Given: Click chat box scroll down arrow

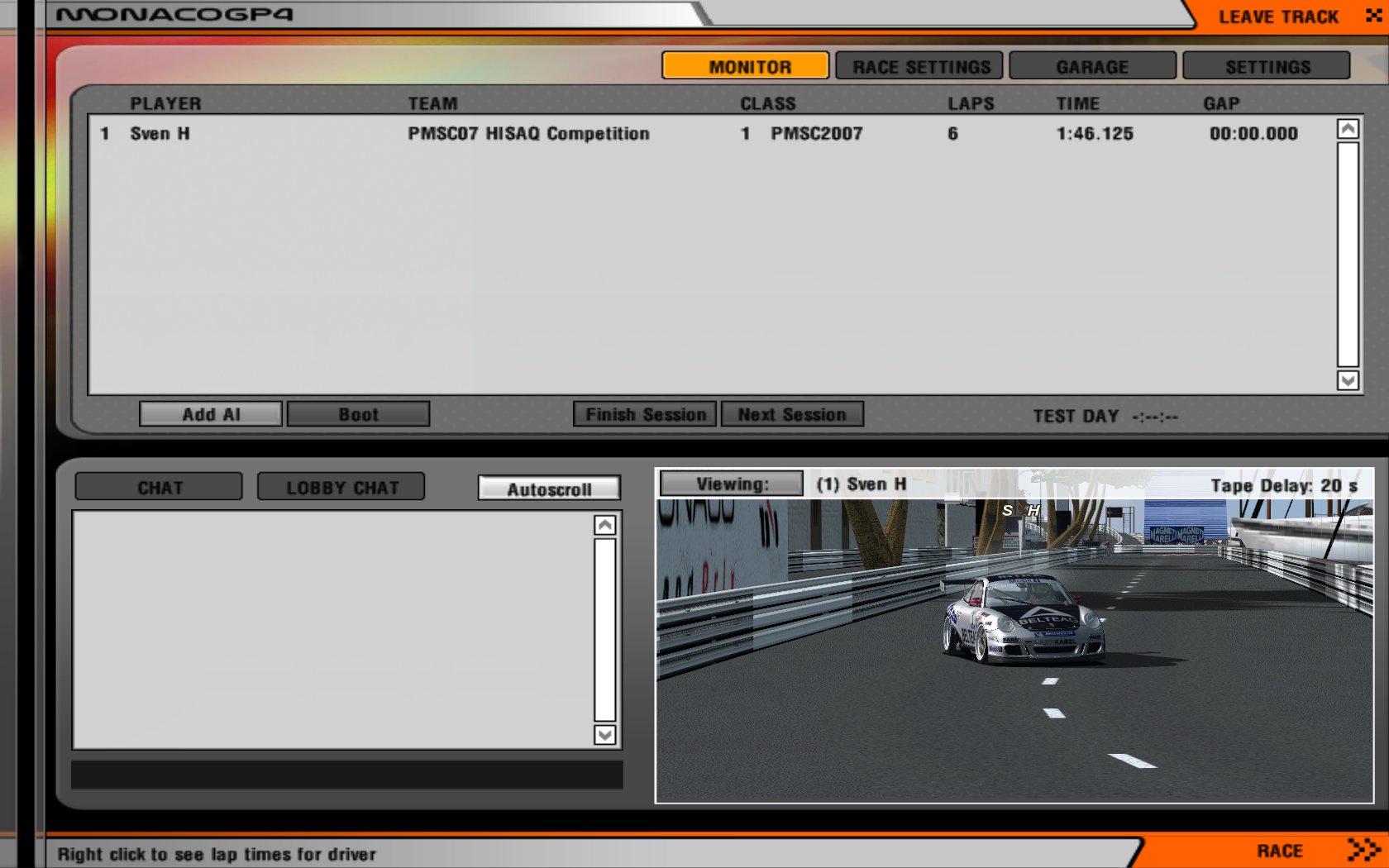Looking at the screenshot, I should click(x=605, y=735).
